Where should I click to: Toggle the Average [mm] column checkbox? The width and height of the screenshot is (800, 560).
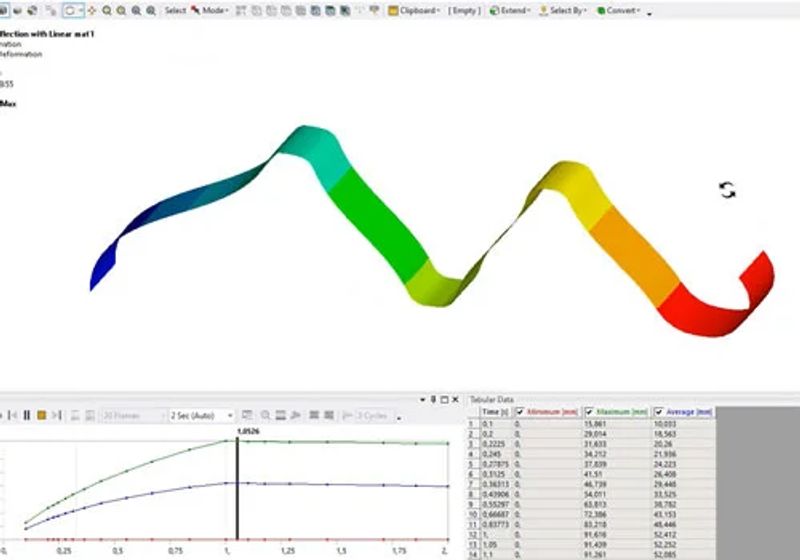pyautogui.click(x=659, y=412)
